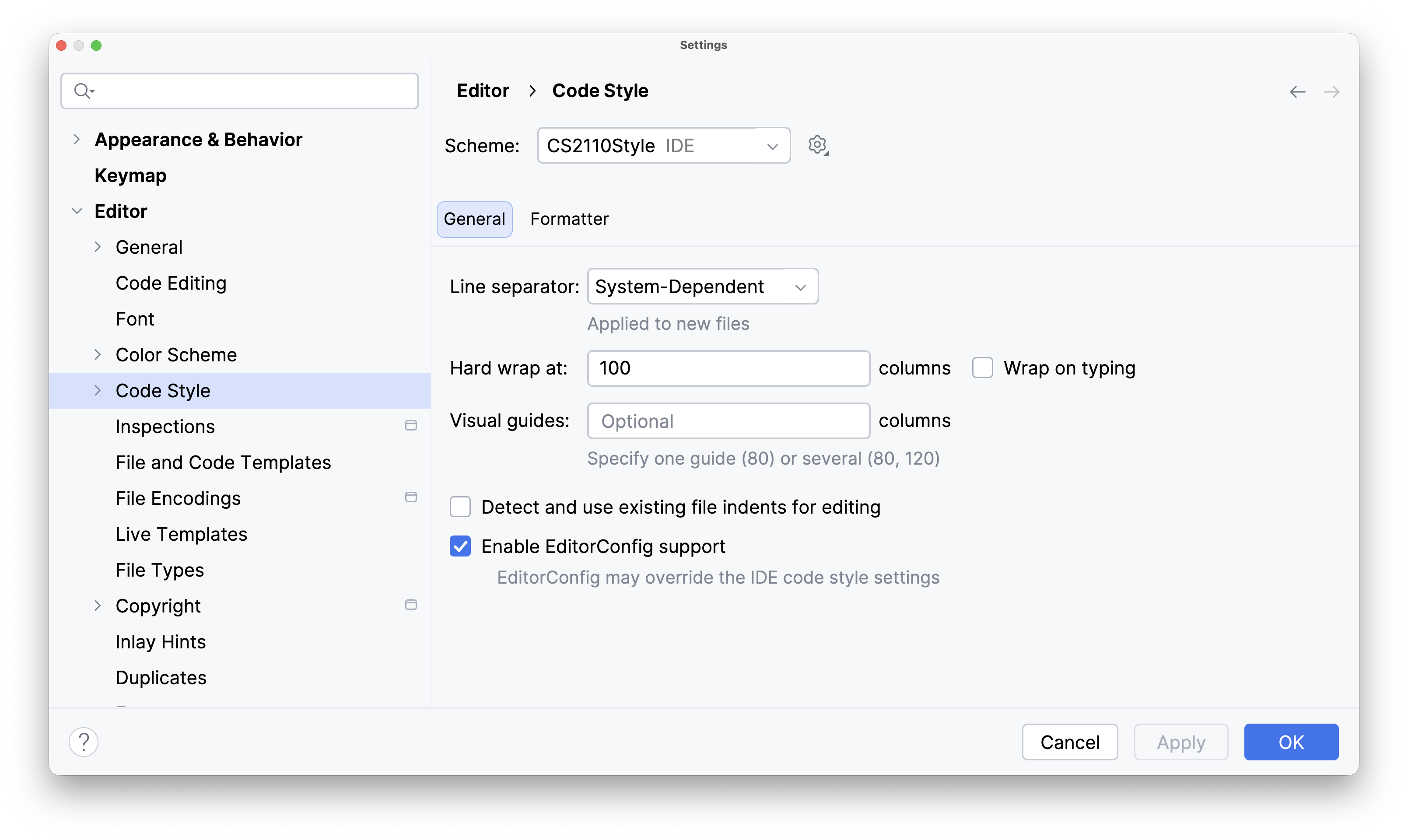1408x840 pixels.
Task: Disable Enable EditorConfig support
Action: pyautogui.click(x=460, y=546)
